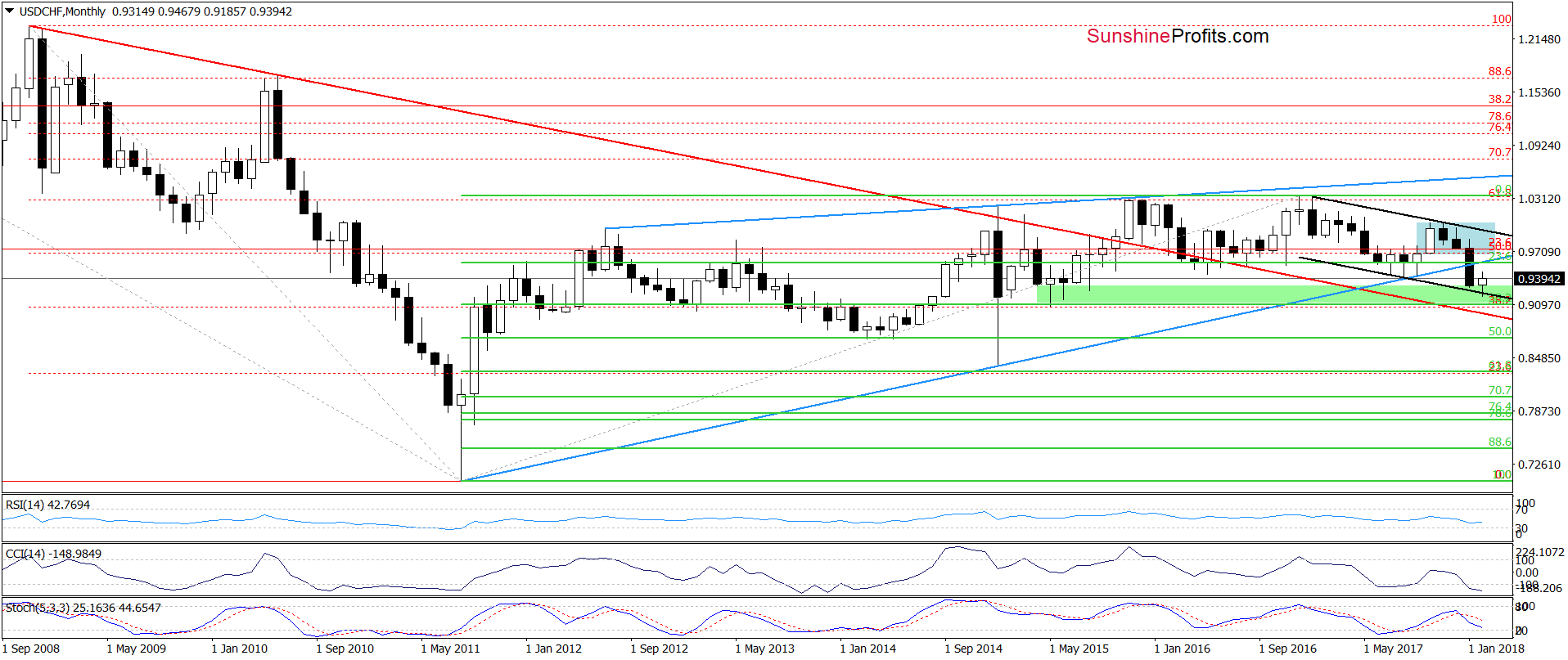Click the 1.21480 price axis label
This screenshot has height=660, width=1568.
(1539, 39)
